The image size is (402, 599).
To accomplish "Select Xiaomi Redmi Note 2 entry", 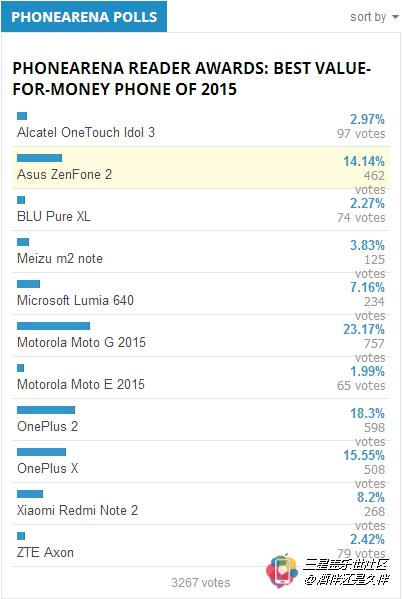I will (x=201, y=504).
